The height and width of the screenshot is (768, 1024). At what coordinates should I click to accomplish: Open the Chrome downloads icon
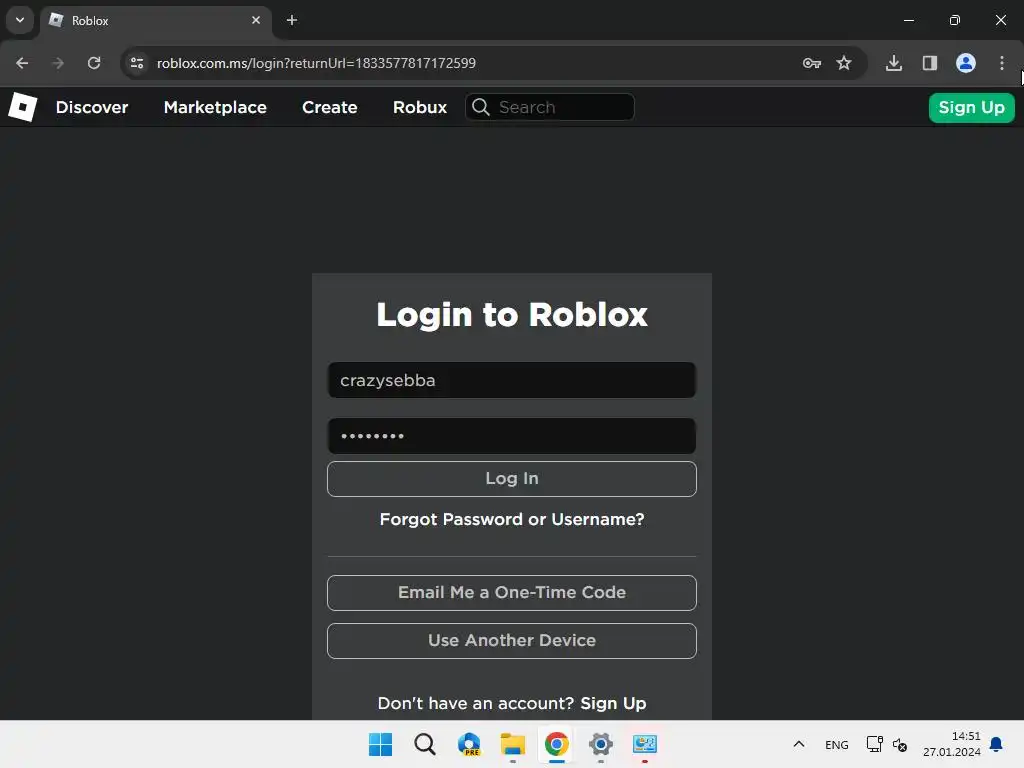point(894,63)
